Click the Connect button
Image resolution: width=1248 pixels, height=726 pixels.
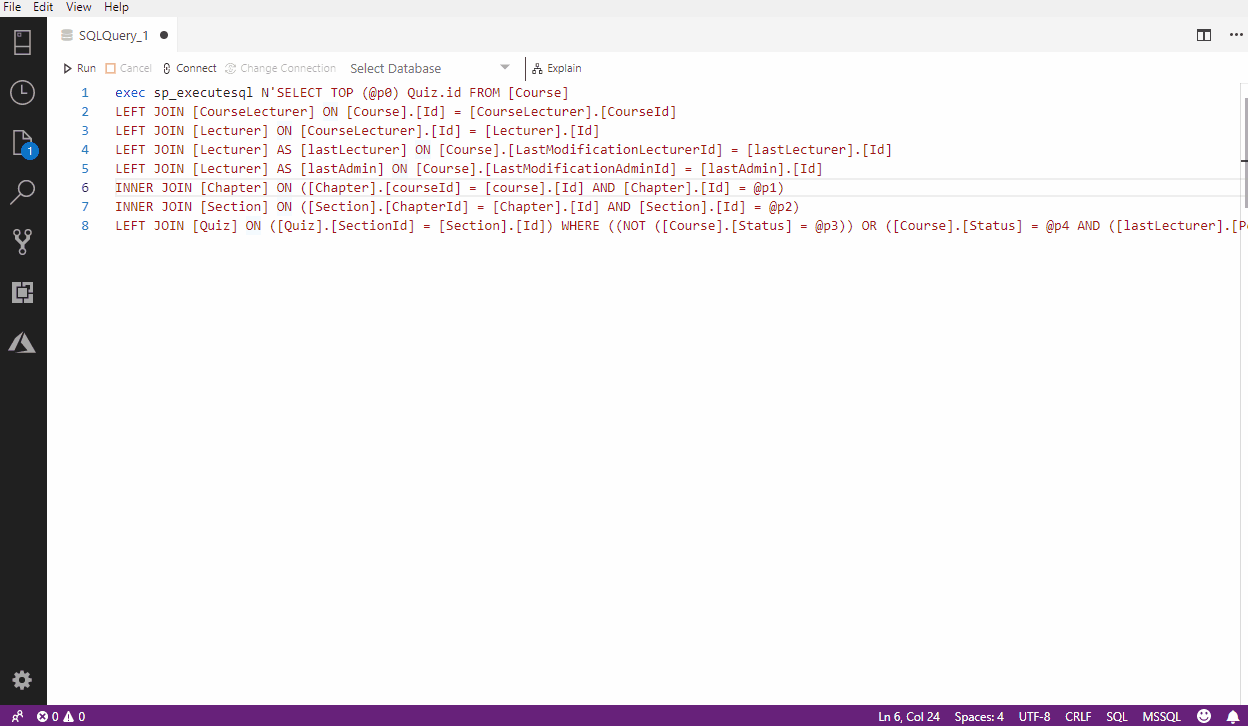tap(189, 68)
